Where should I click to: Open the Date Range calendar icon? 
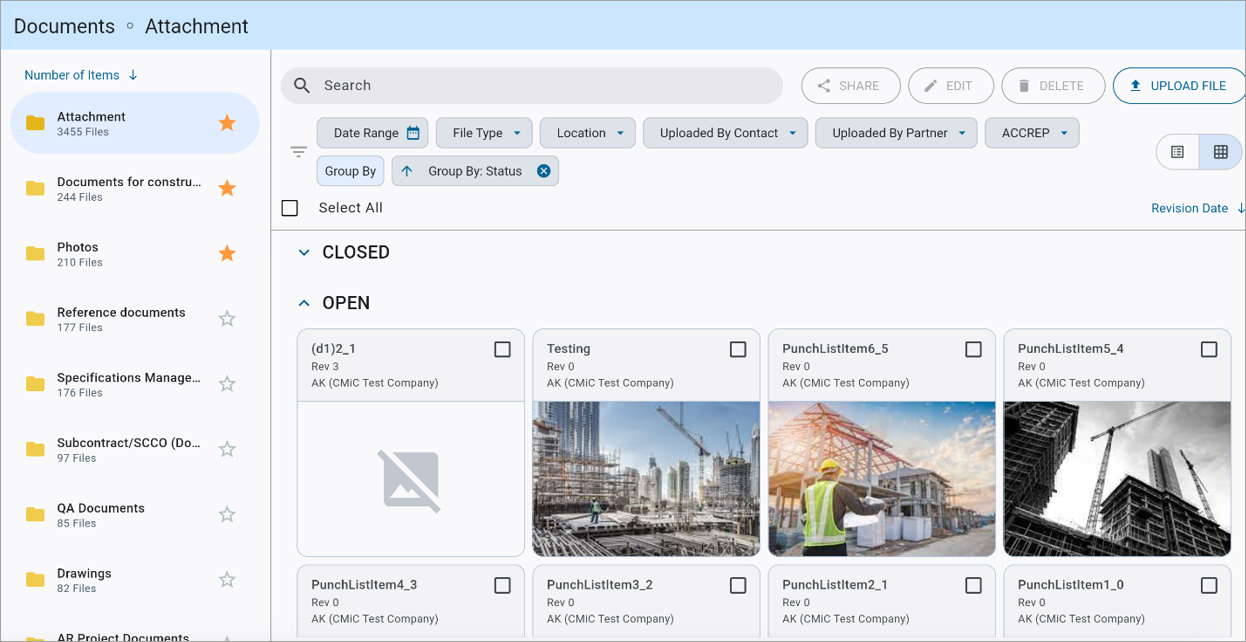click(413, 133)
